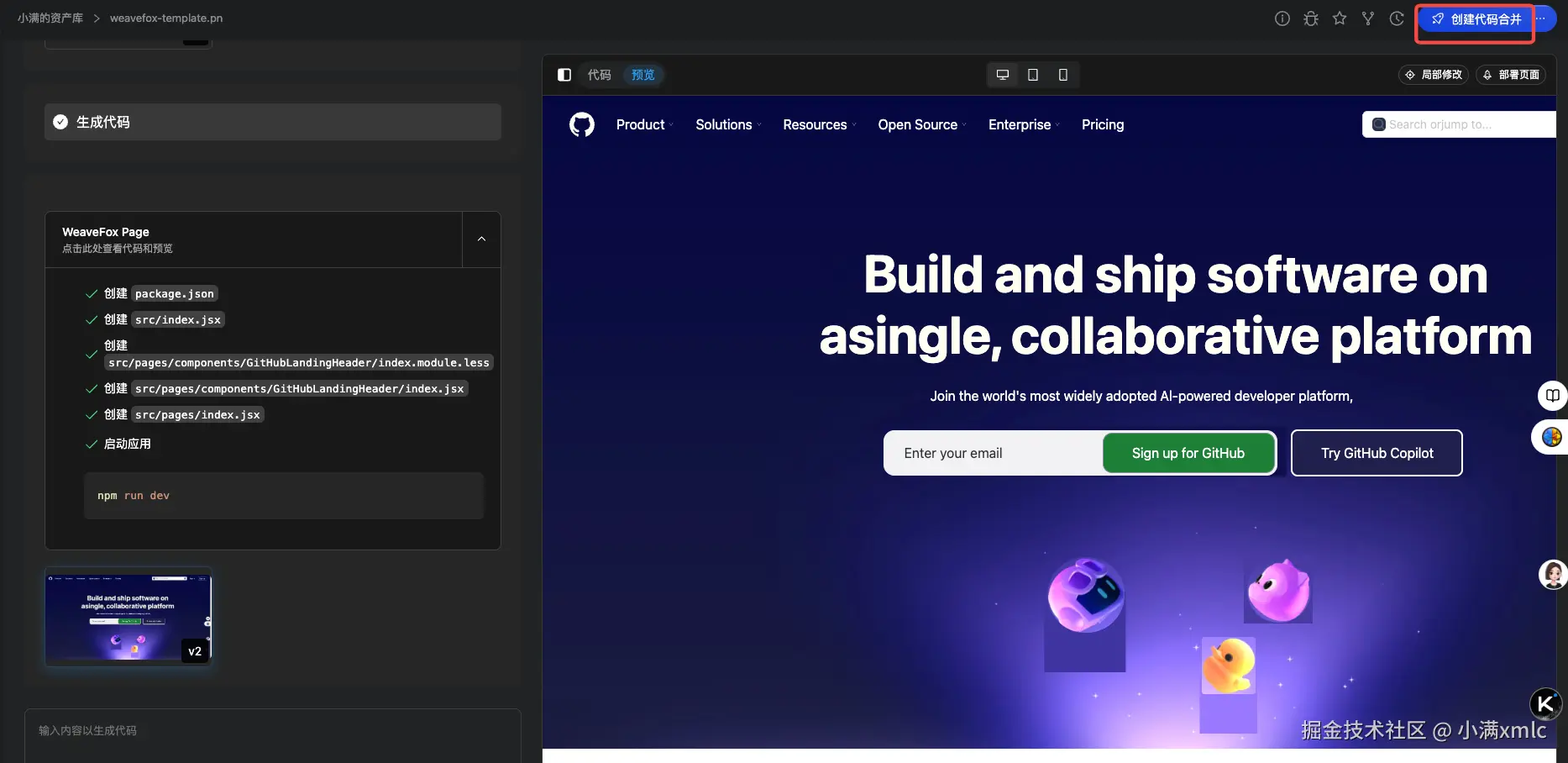Open GitHubLandingHeader/index.module.less file chip
The width and height of the screenshot is (1568, 763).
tap(299, 363)
